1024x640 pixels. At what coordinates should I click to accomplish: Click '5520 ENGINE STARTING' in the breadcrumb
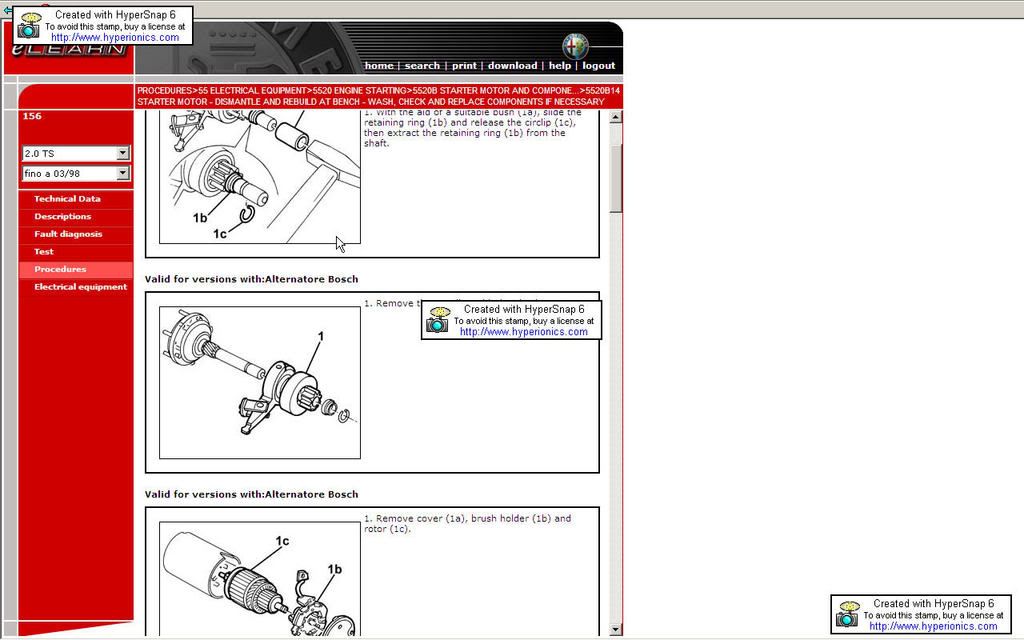click(359, 91)
